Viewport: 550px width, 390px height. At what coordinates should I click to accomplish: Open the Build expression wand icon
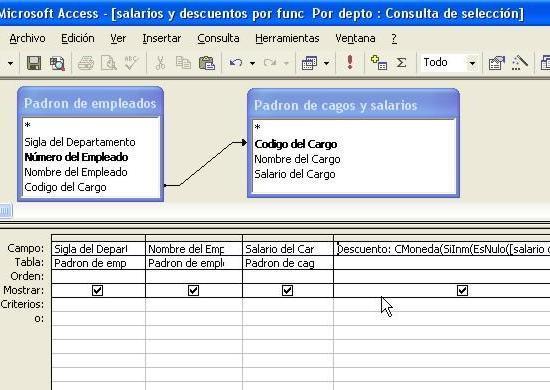tap(520, 63)
